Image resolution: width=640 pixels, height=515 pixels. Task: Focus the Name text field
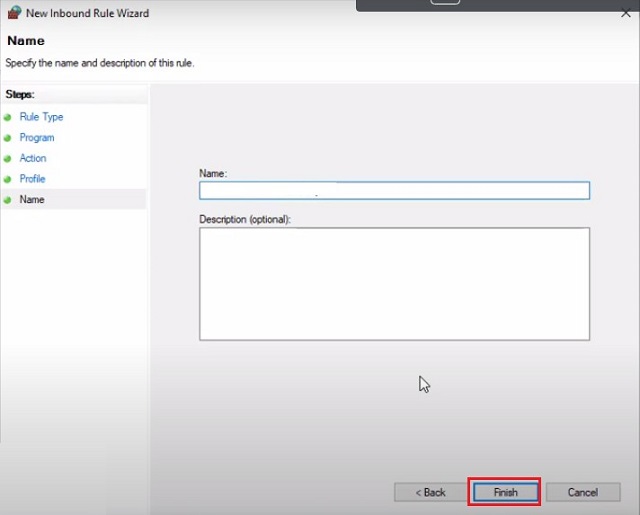[x=394, y=191]
